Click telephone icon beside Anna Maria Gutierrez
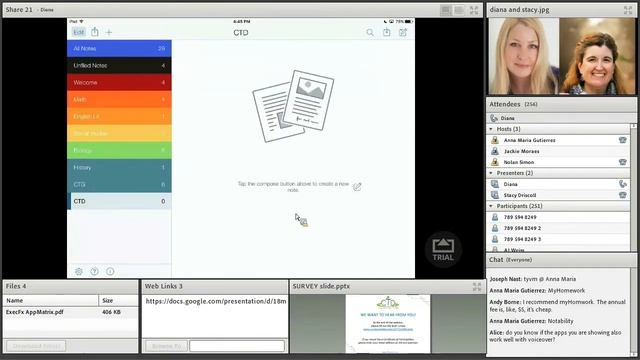 click(x=622, y=140)
